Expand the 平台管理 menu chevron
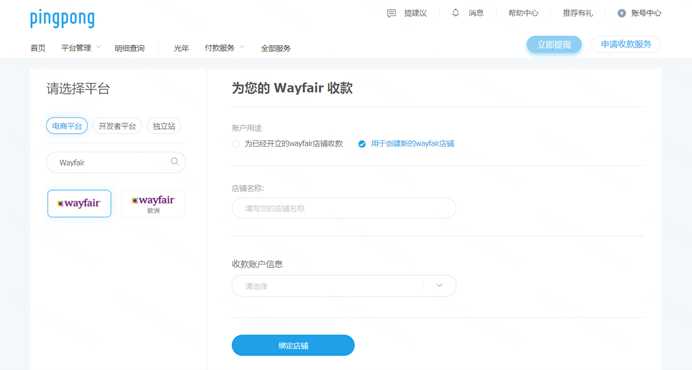The image size is (692, 370). click(x=98, y=47)
